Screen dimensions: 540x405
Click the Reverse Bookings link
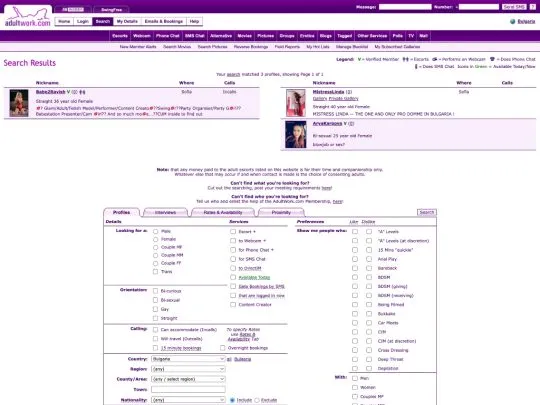tap(251, 47)
